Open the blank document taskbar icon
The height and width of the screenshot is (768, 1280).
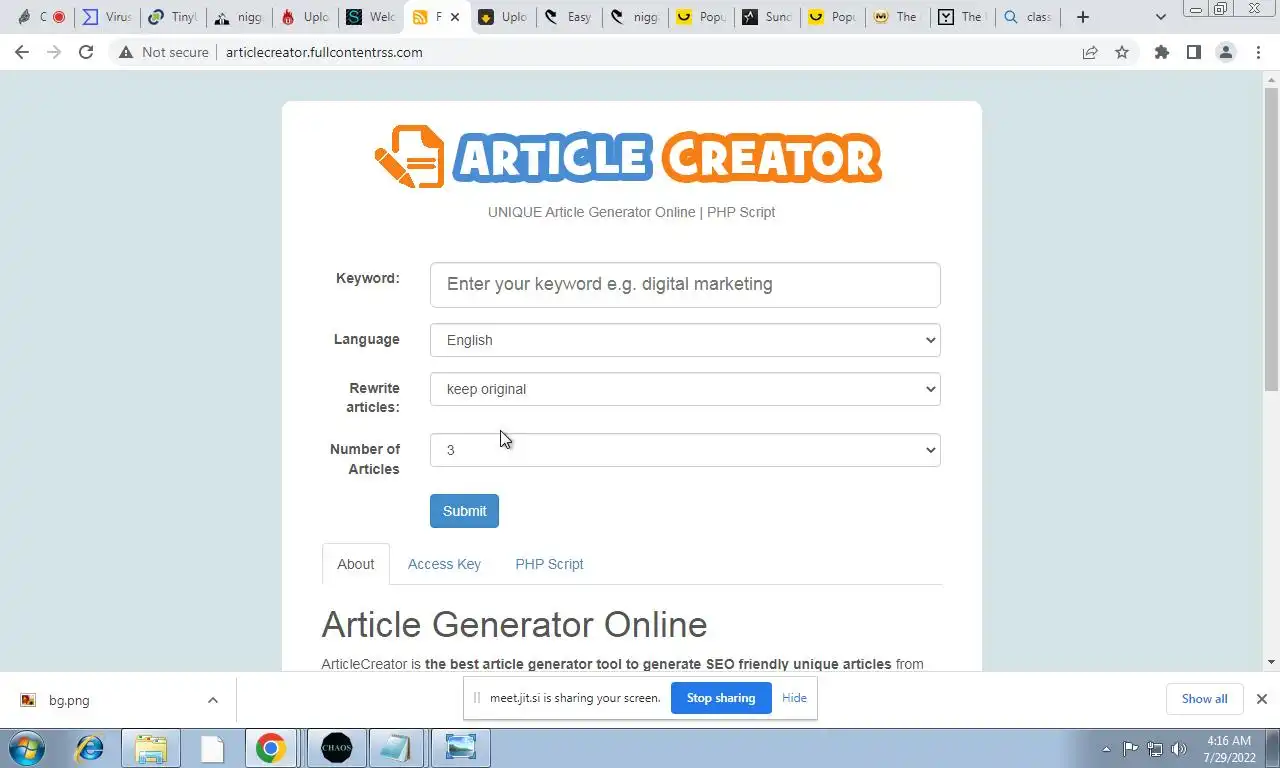[212, 748]
